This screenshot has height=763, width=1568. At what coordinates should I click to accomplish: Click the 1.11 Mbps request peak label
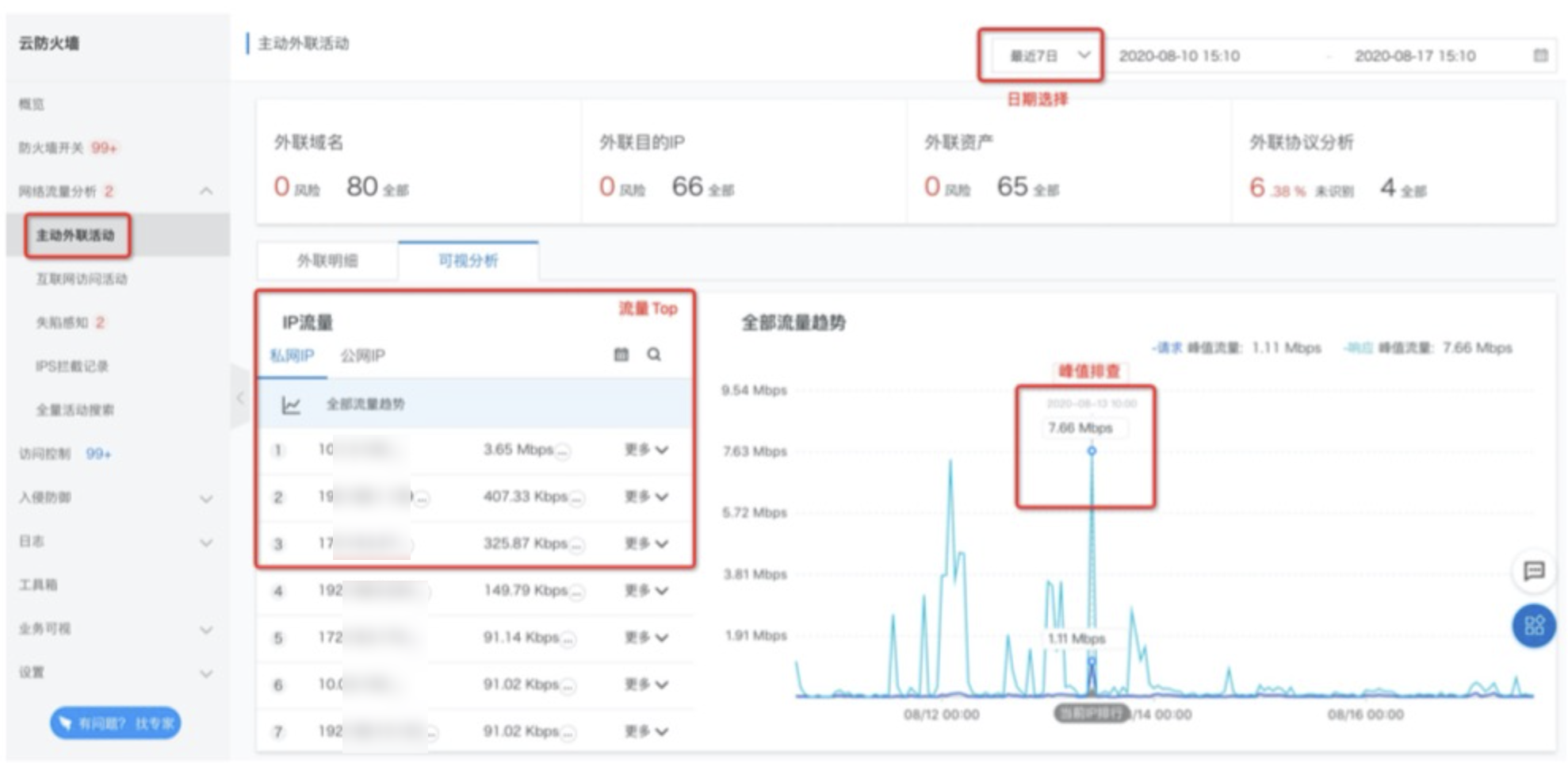click(1077, 638)
